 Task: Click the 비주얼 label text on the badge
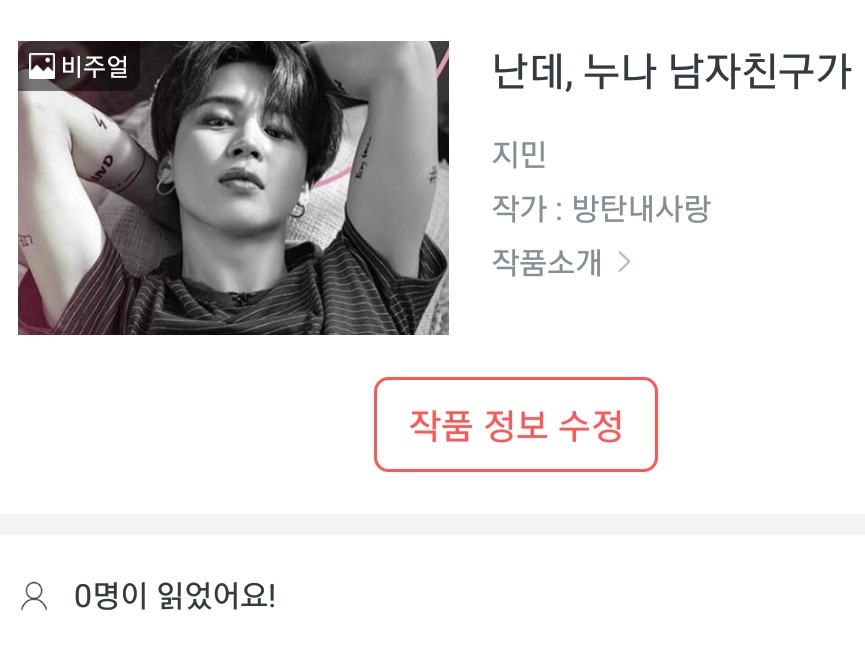[x=95, y=66]
